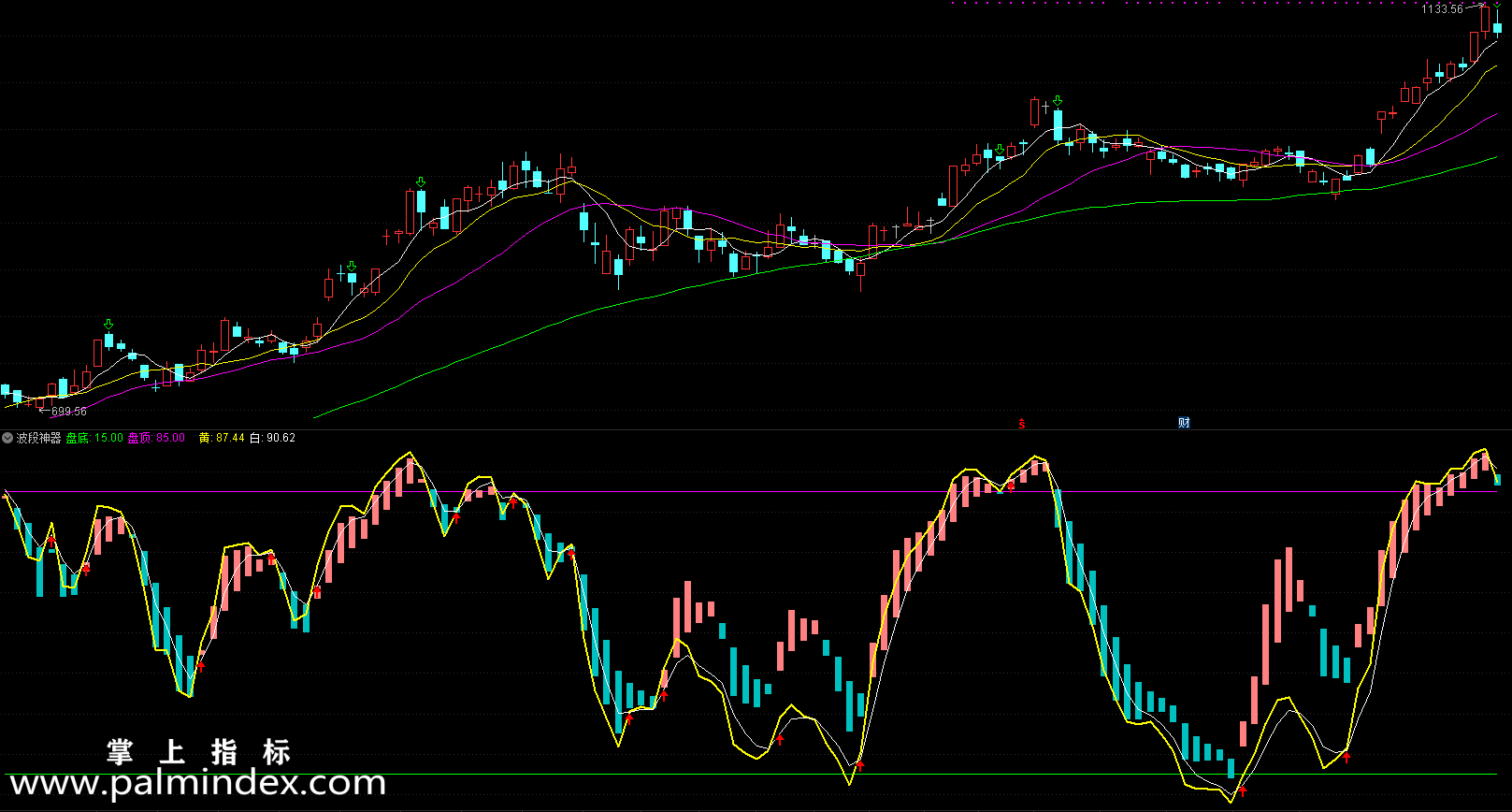The height and width of the screenshot is (812, 1512).
Task: Open the 波段神器 indicator dropdown arrow
Action: click(7, 438)
